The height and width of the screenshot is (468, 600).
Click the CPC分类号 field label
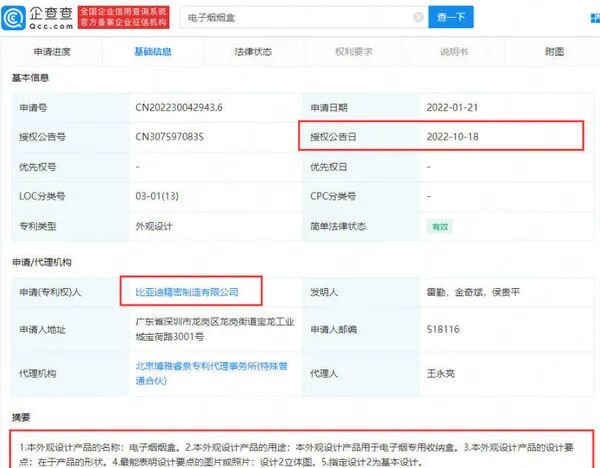tap(333, 196)
